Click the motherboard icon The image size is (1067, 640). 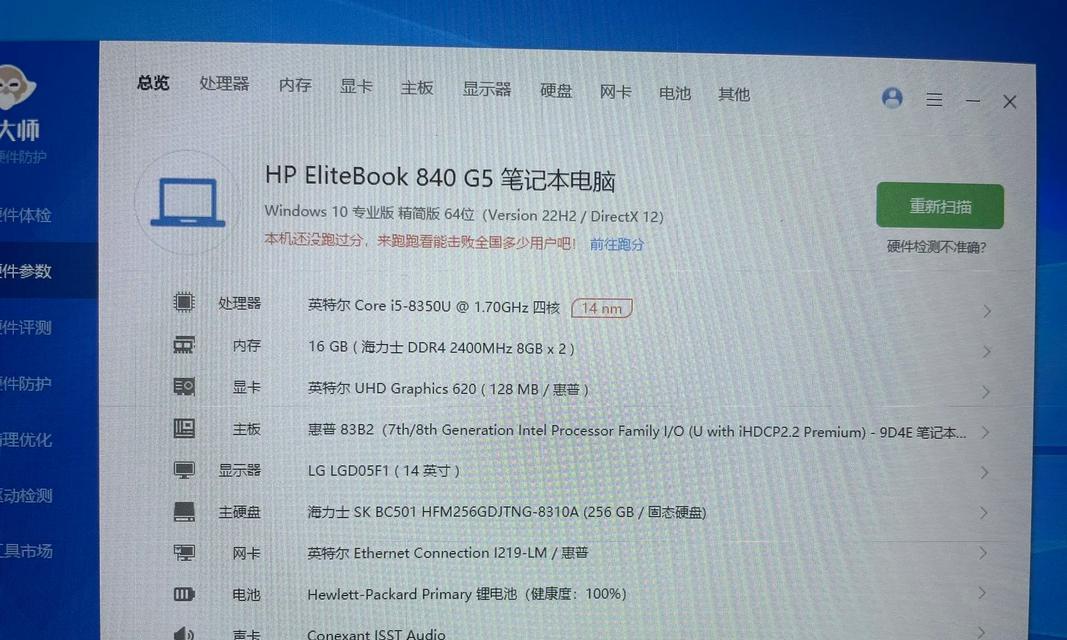pos(184,428)
